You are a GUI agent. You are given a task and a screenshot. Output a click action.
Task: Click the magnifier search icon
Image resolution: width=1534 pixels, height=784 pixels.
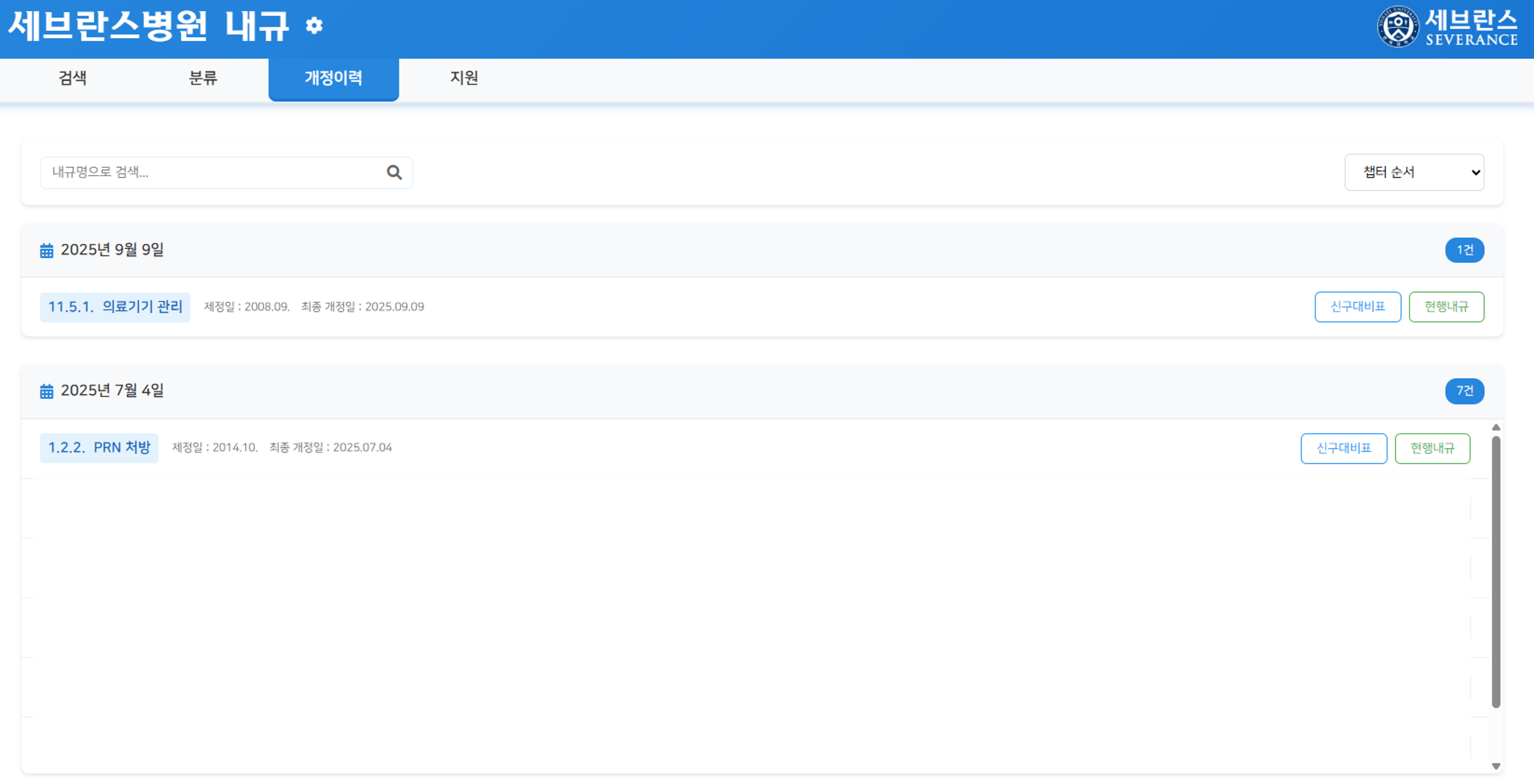394,172
